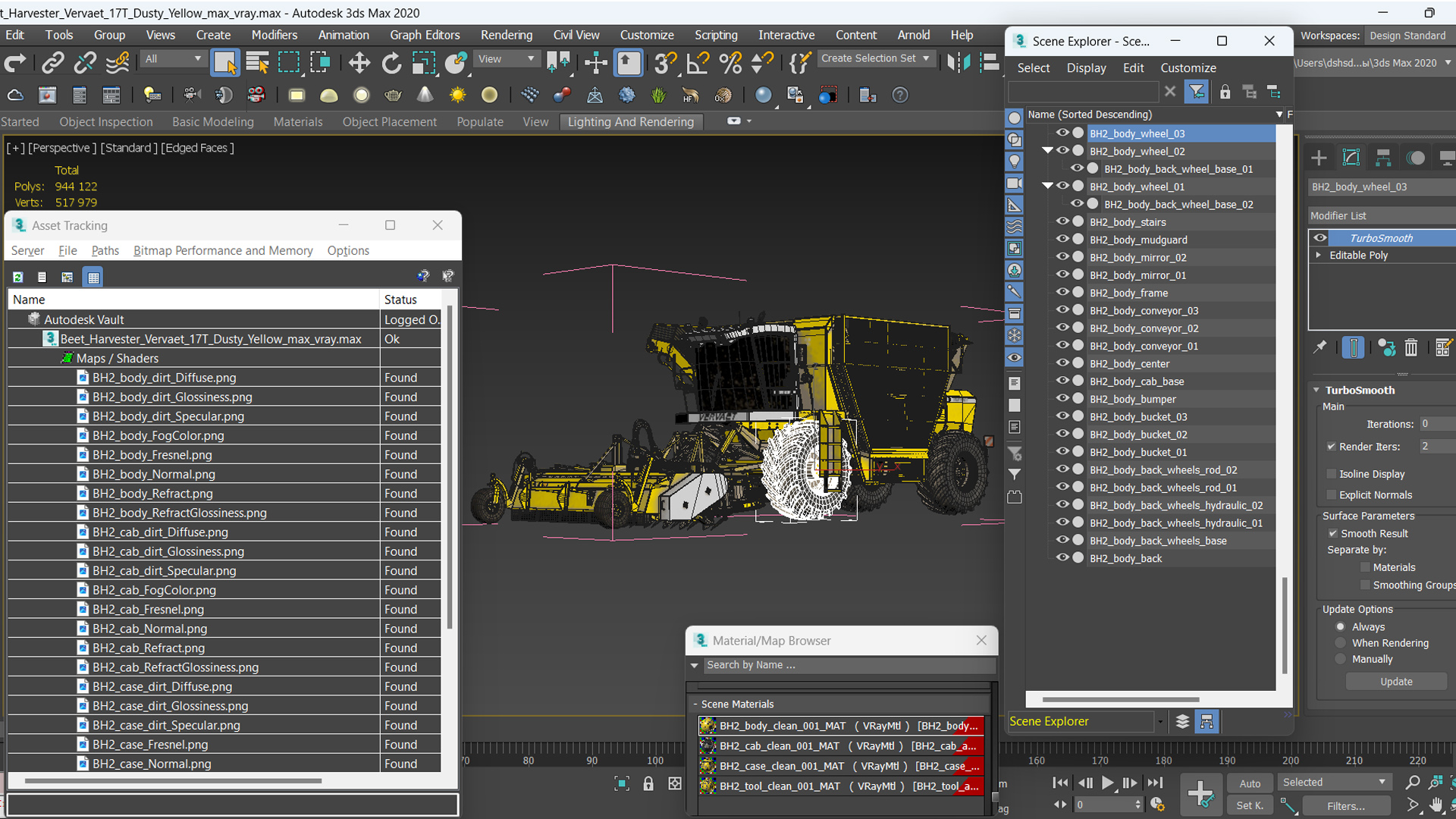Open the Graph Editors menu

425,35
